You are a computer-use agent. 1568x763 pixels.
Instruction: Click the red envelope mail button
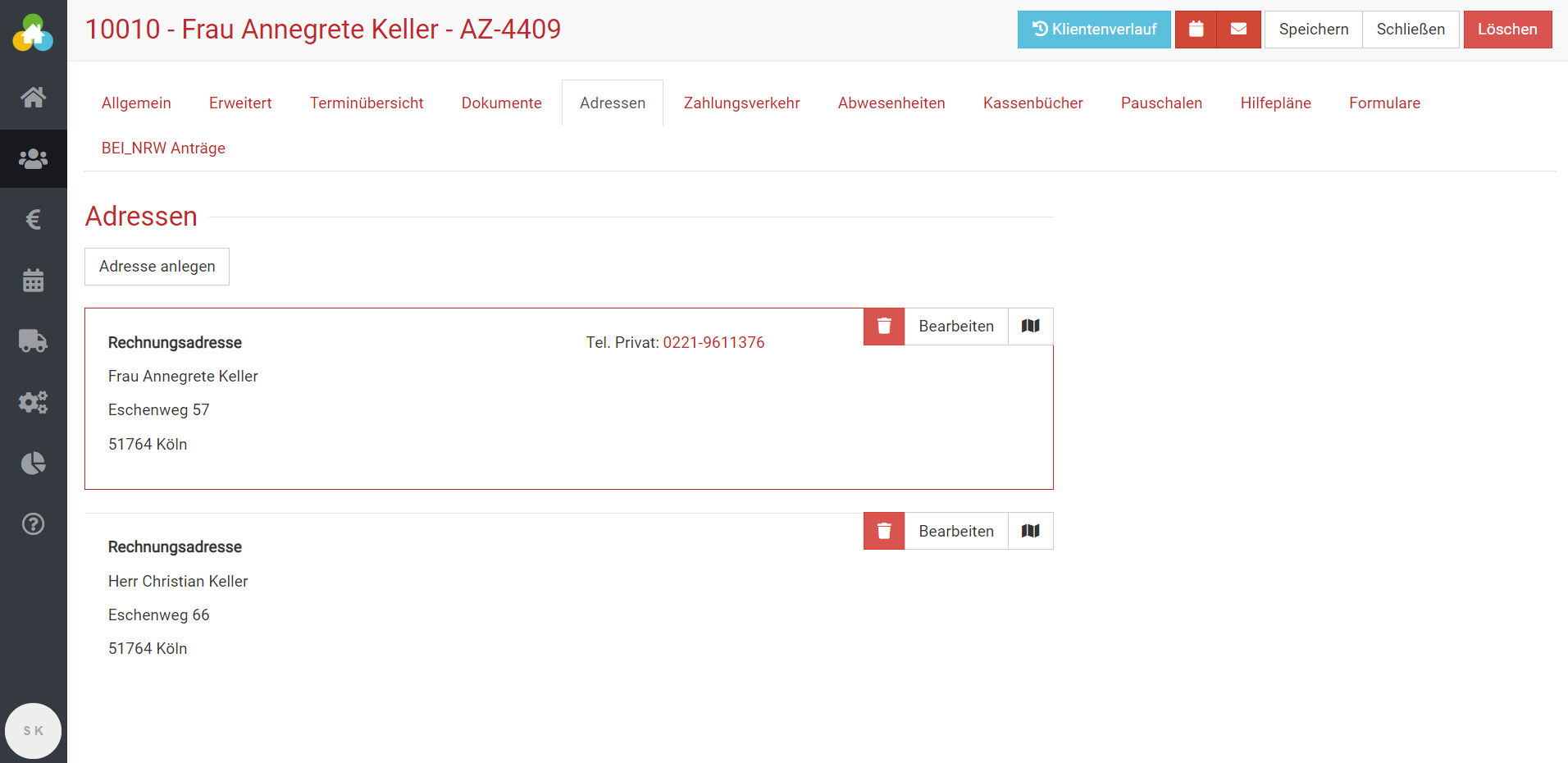[x=1238, y=30]
